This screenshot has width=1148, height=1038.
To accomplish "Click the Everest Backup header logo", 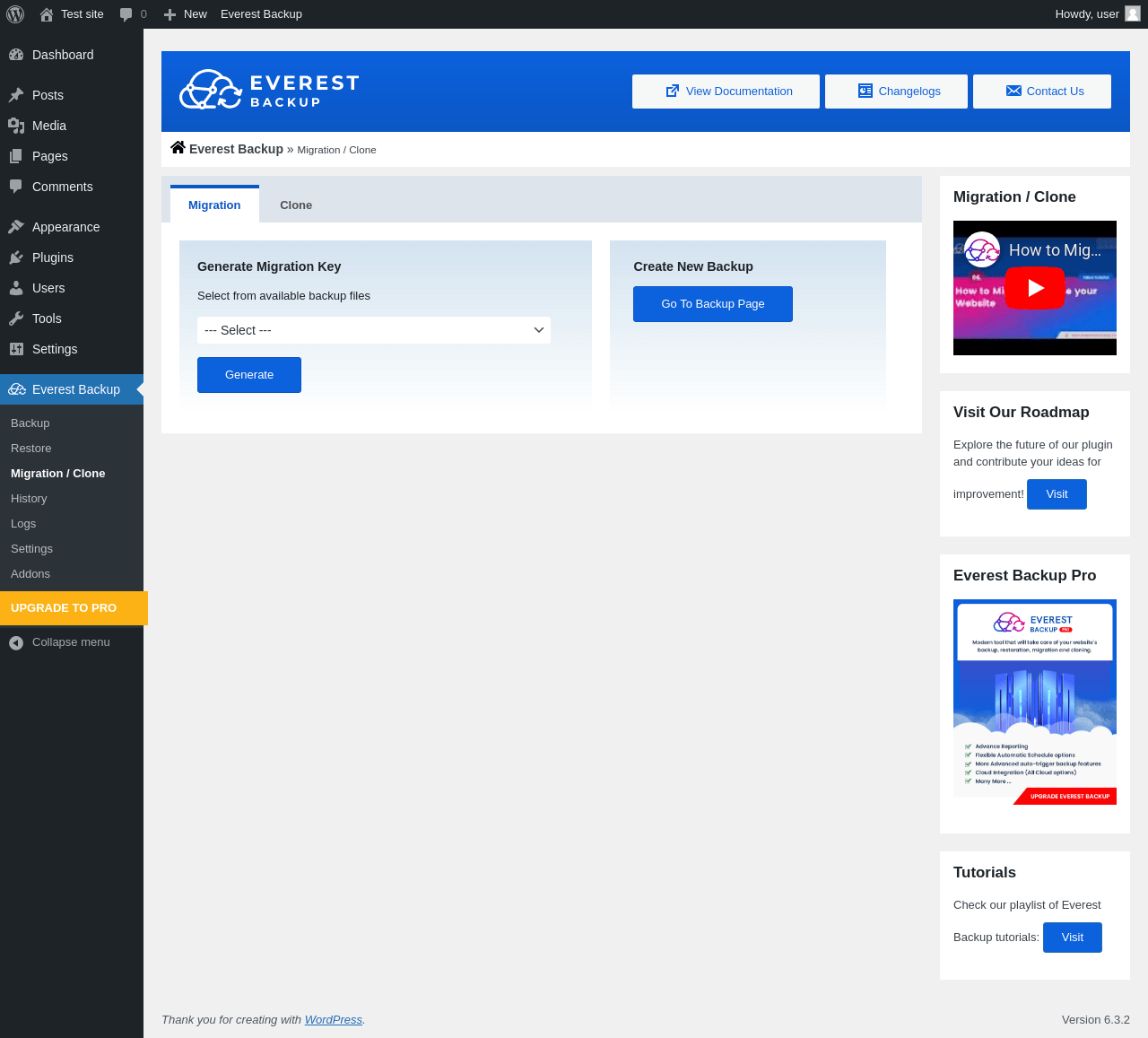I will click(269, 90).
